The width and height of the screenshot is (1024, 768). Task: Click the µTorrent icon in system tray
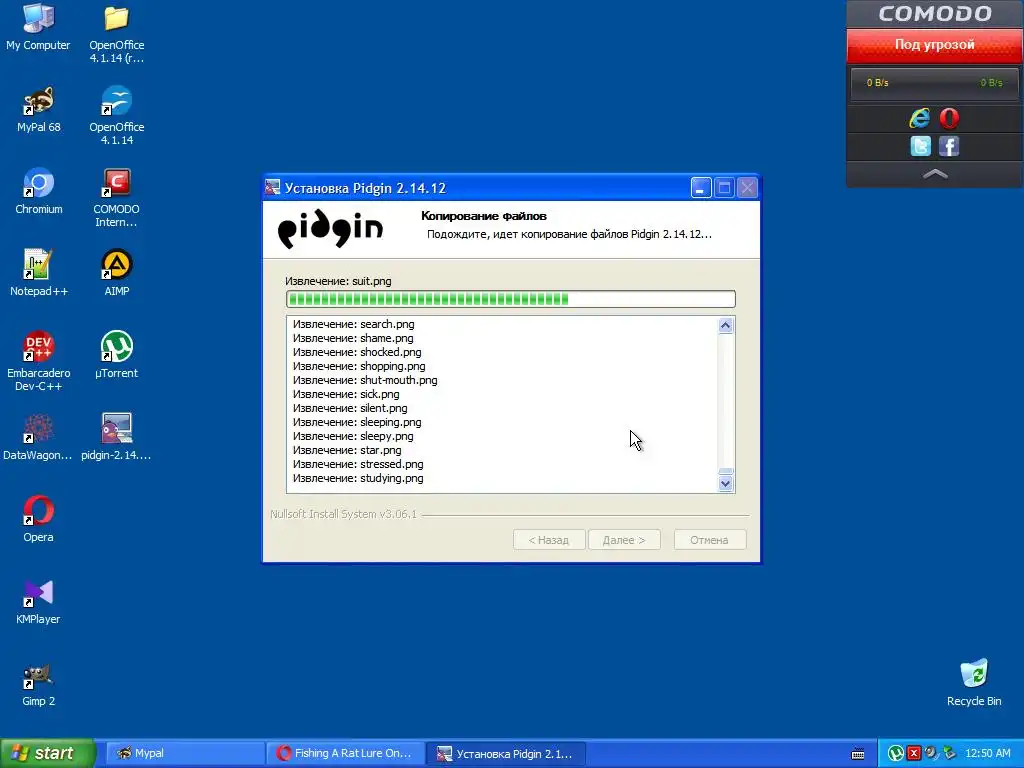[x=896, y=754]
